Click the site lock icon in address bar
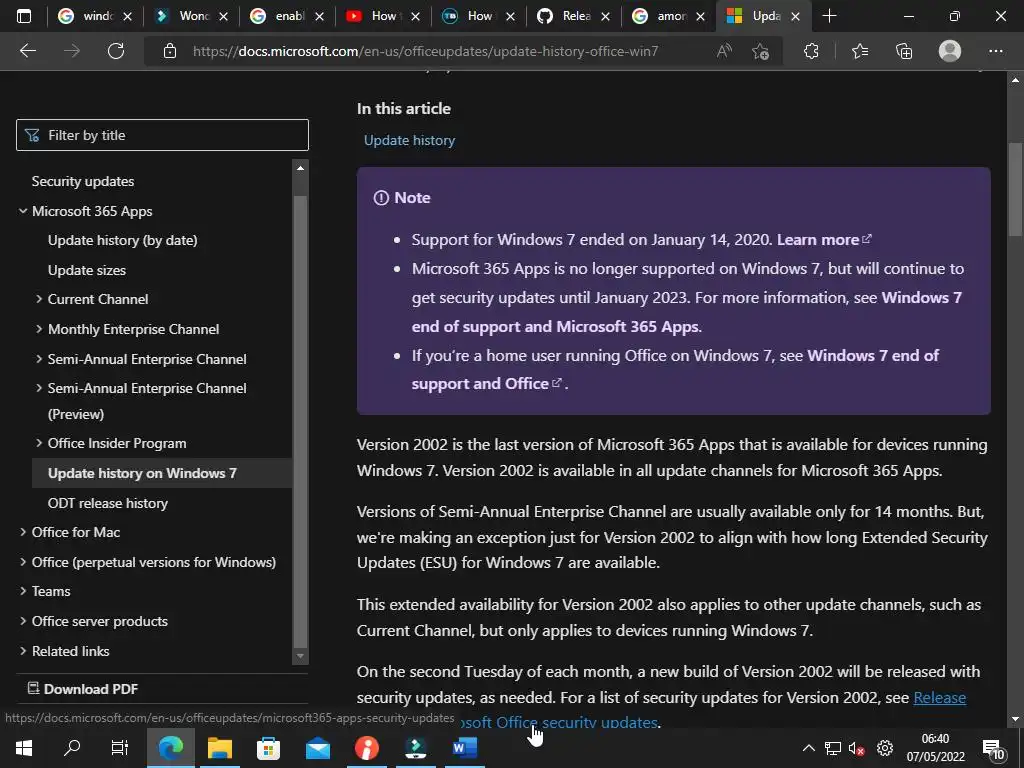Screen dimensions: 1024x768 click(x=170, y=51)
